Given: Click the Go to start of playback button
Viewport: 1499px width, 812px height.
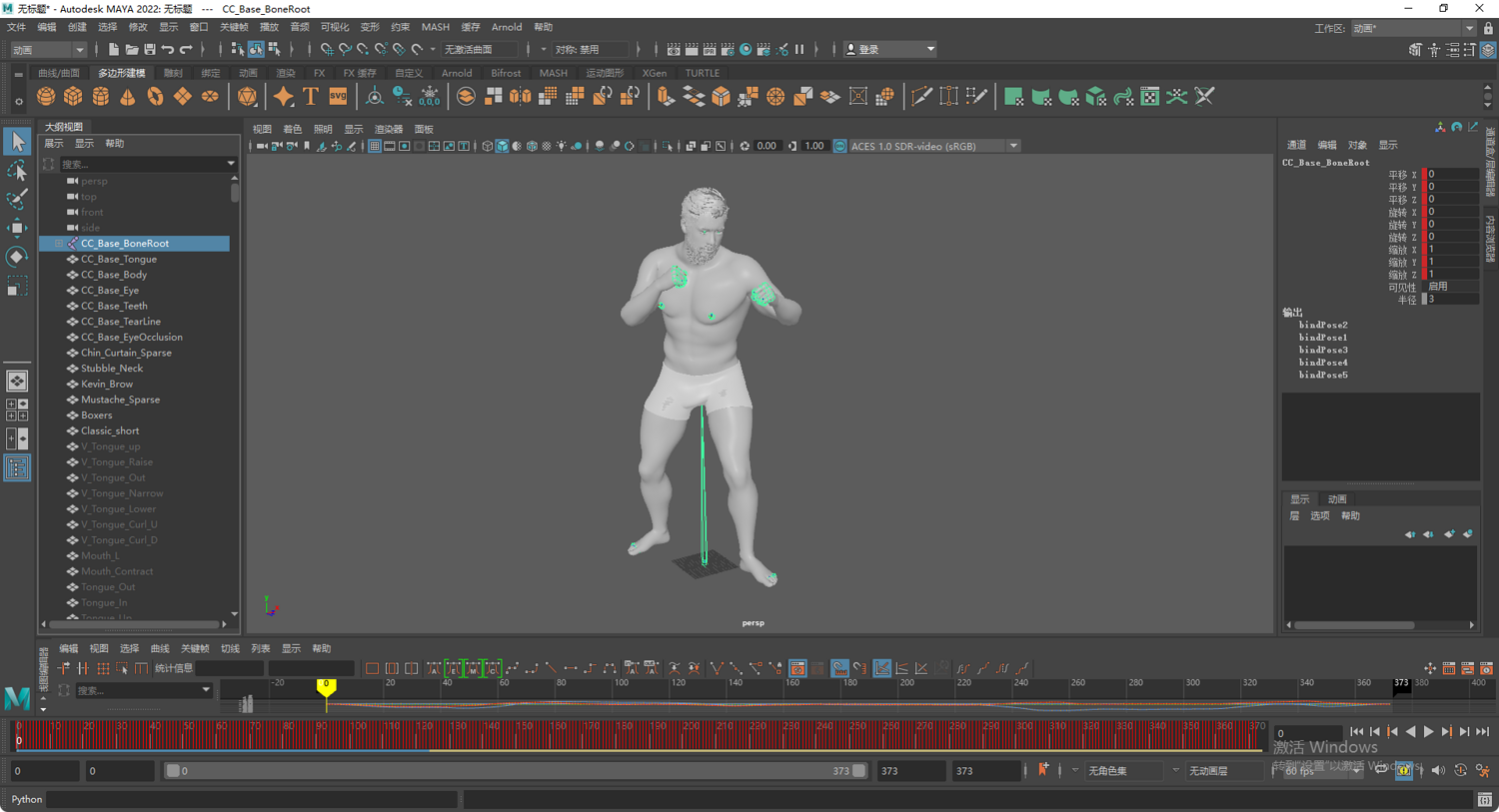Looking at the screenshot, I should [1356, 732].
